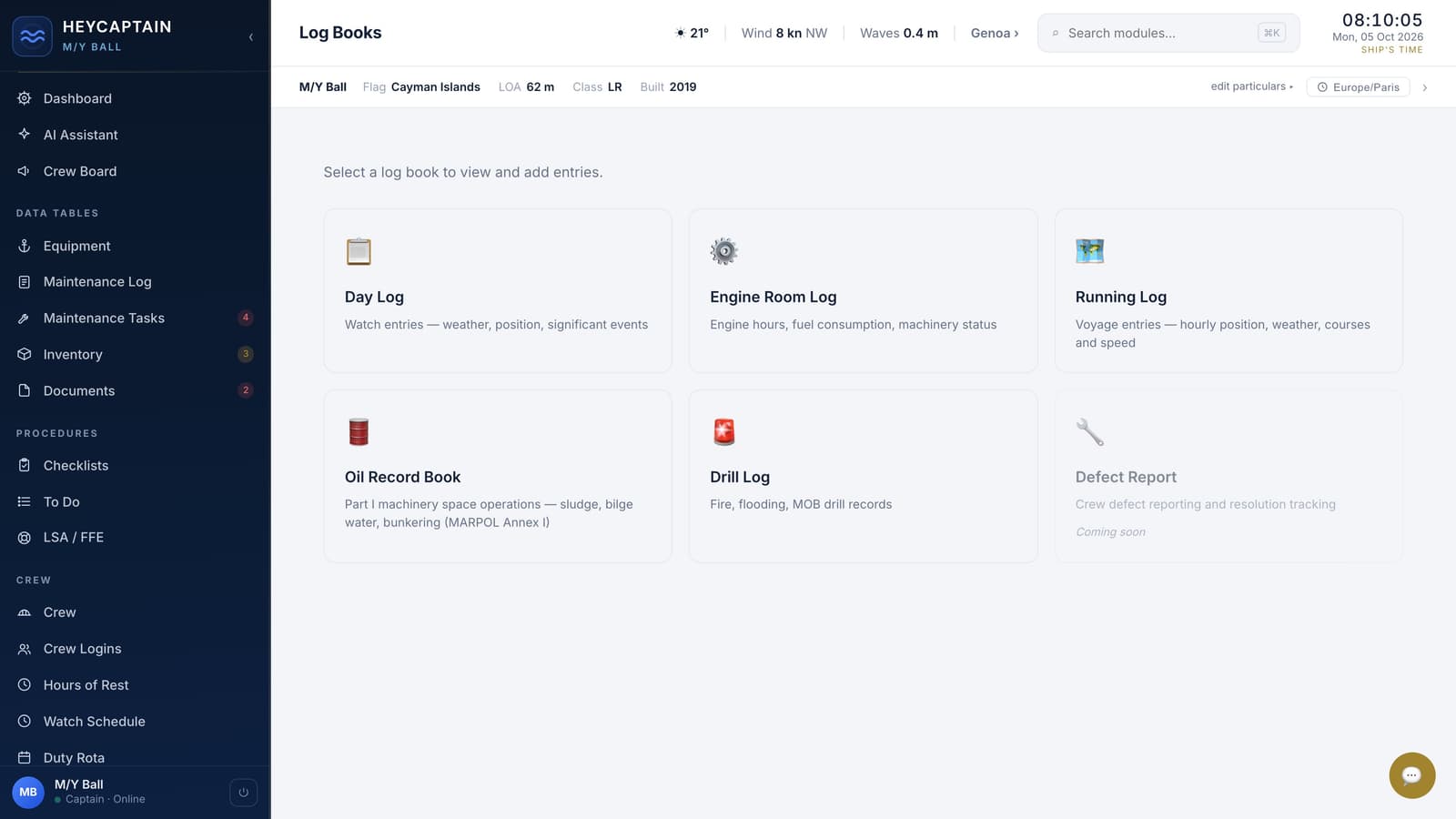Click the Documents badge showing 2
Screen dimensions: 1456x819
tap(246, 390)
